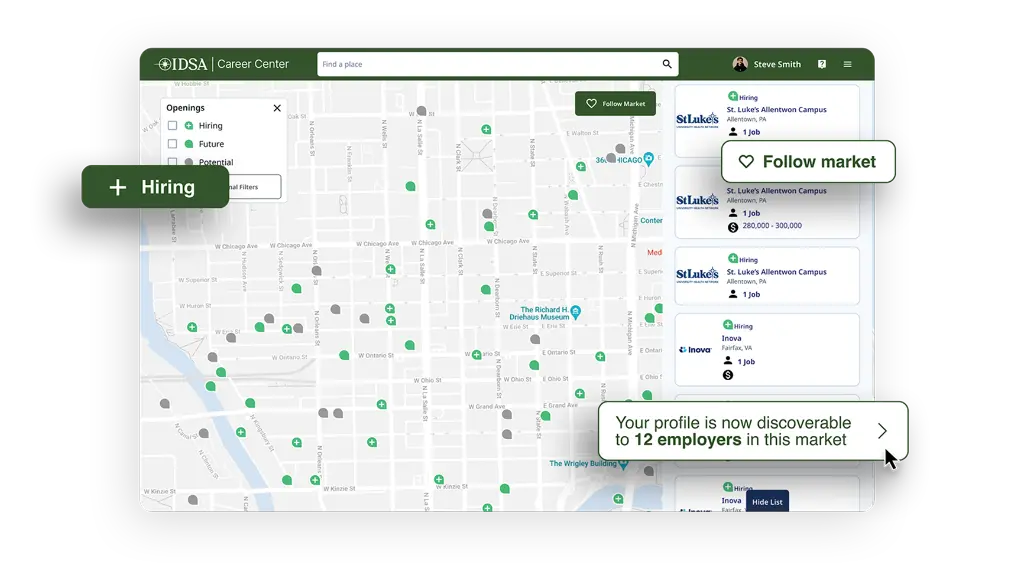The image size is (1024, 575).
Task: Tick the Future checkbox
Action: coord(172,144)
